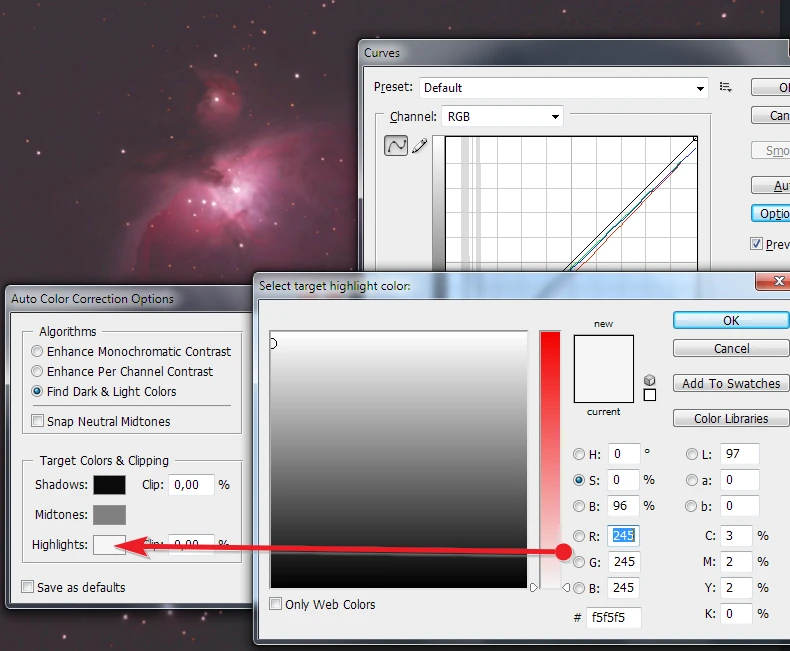Select Enhance Monochromatic Contrast algorithm
The width and height of the screenshot is (790, 651).
(38, 352)
